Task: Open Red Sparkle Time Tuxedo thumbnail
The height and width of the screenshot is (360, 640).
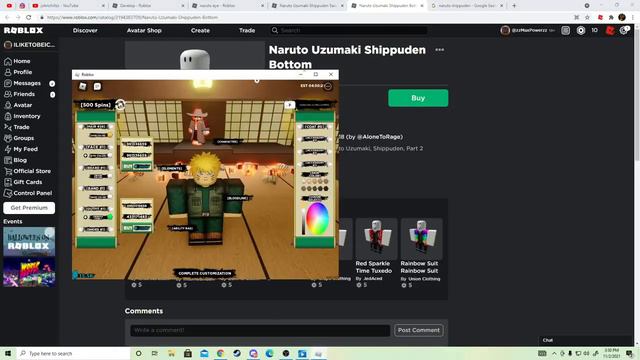Action: [x=376, y=238]
